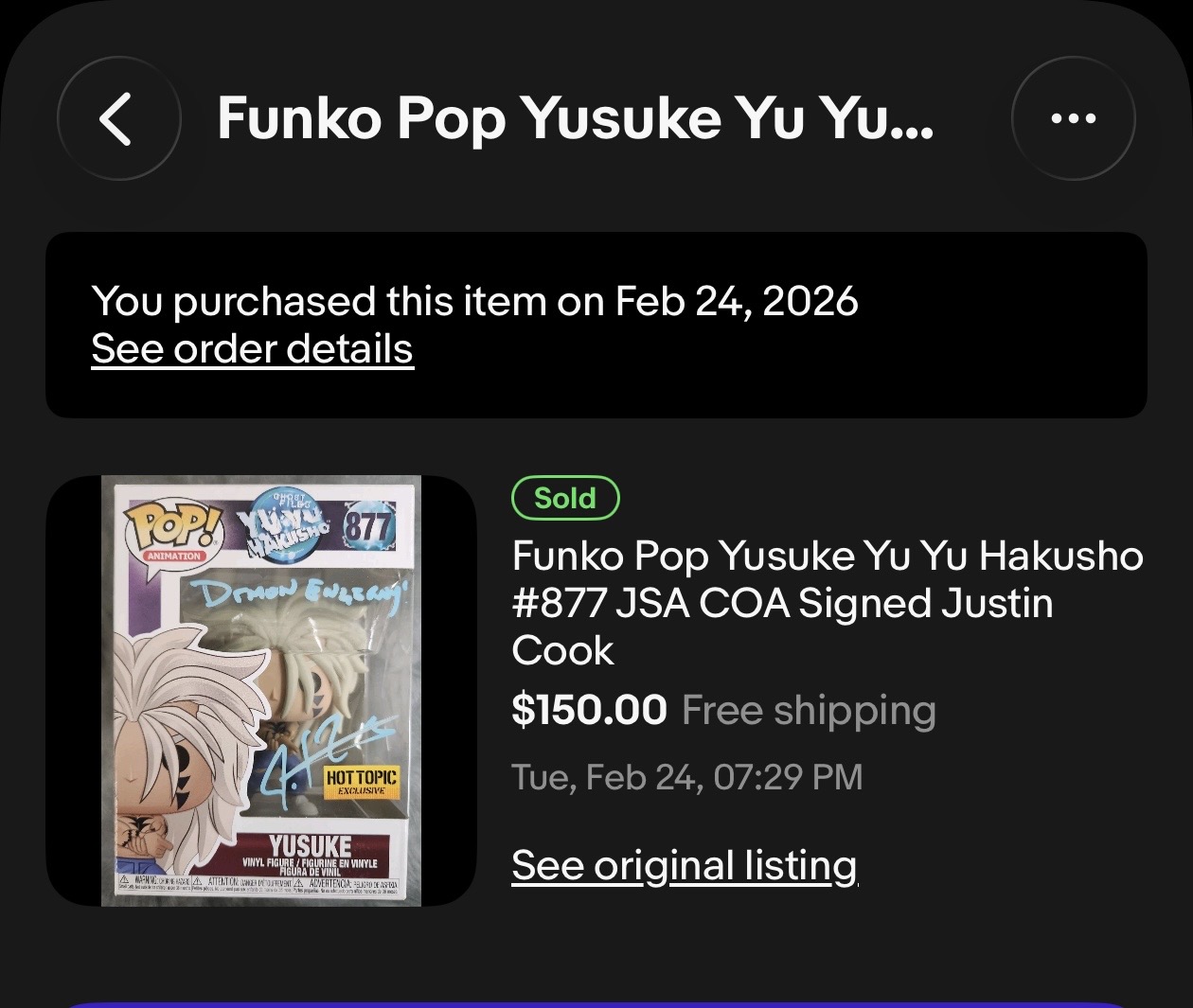
Task: Tap the 877 number on the box image
Action: tap(368, 525)
